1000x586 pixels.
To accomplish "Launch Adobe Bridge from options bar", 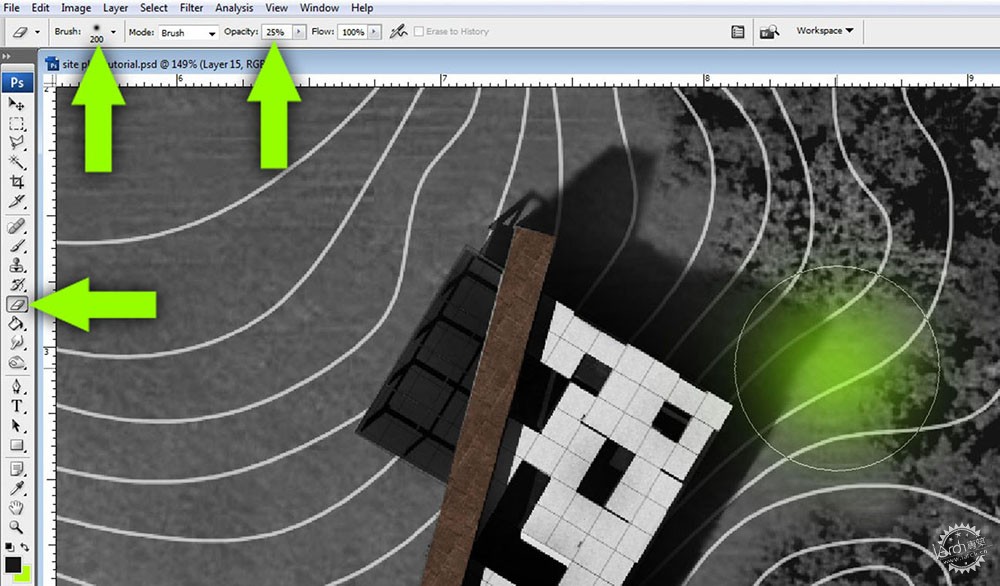I will point(769,31).
